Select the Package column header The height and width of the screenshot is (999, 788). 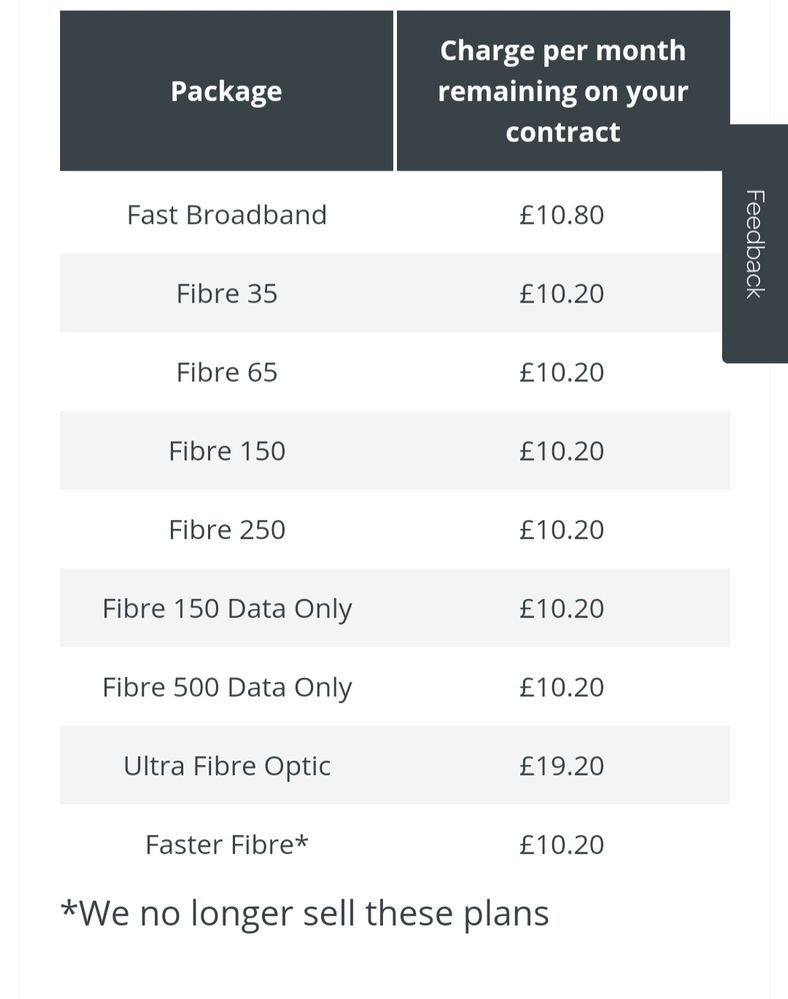coord(226,90)
